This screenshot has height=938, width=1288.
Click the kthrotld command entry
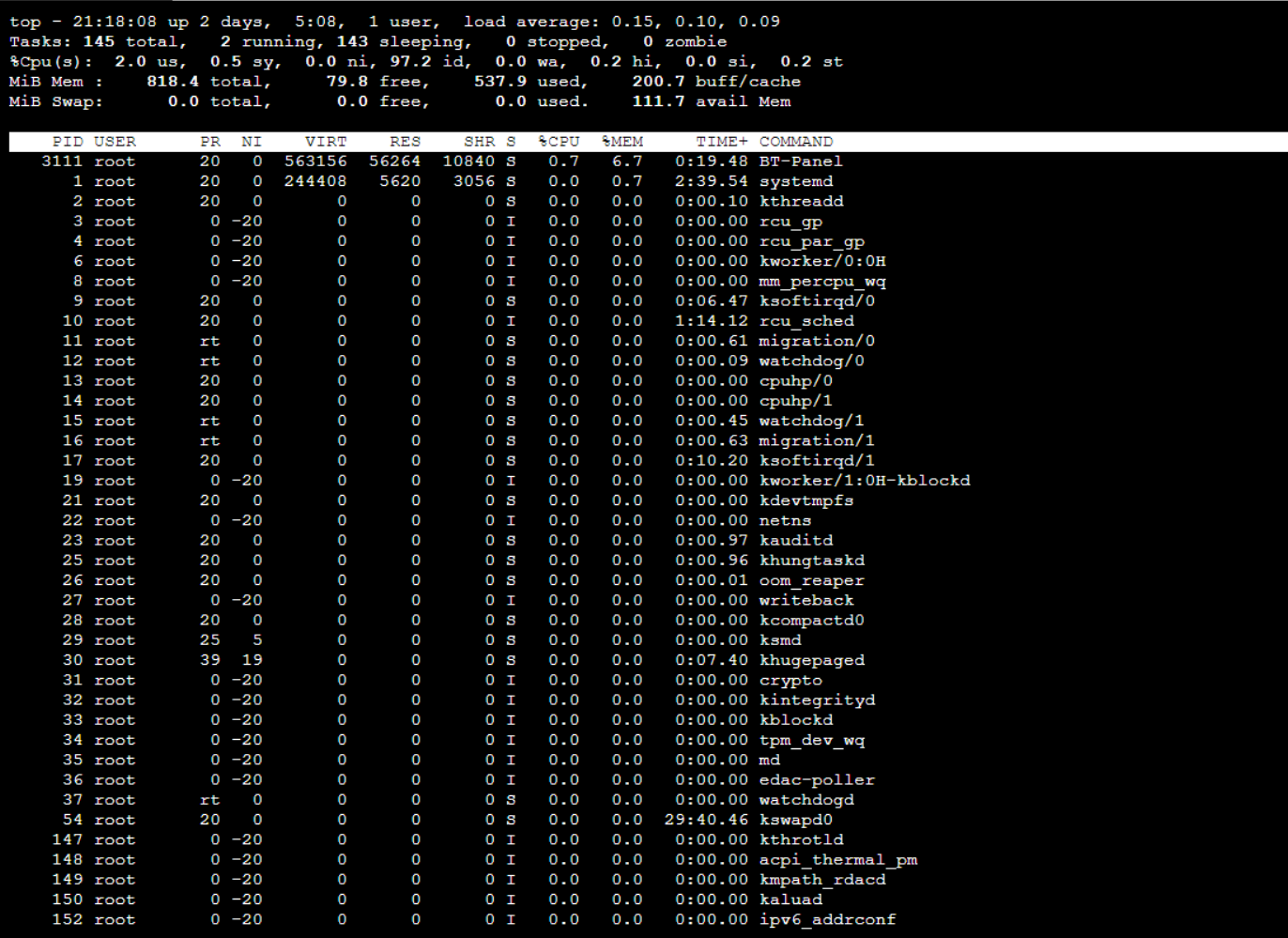[802, 839]
